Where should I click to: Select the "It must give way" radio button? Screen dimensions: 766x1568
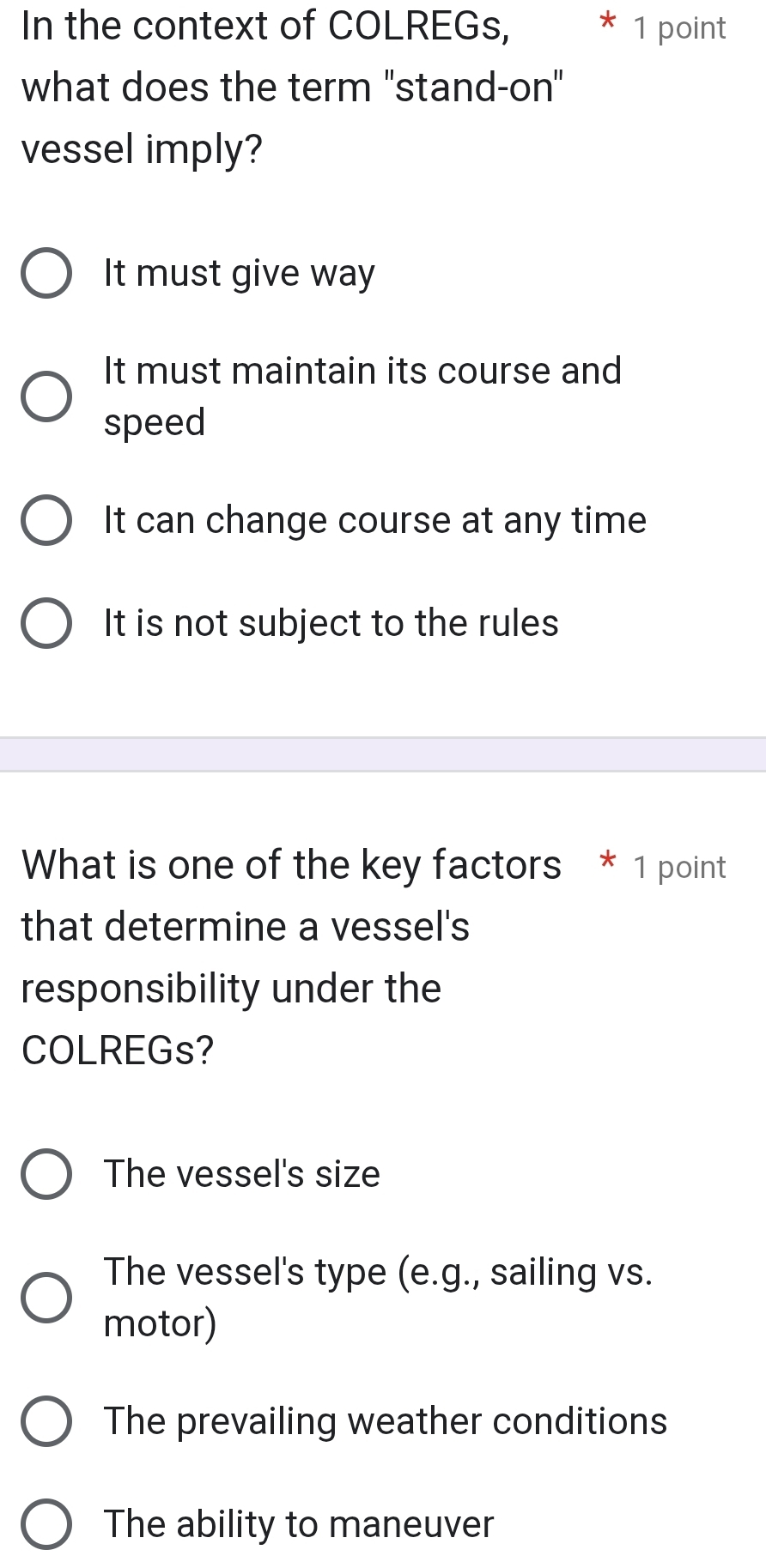coord(46,274)
